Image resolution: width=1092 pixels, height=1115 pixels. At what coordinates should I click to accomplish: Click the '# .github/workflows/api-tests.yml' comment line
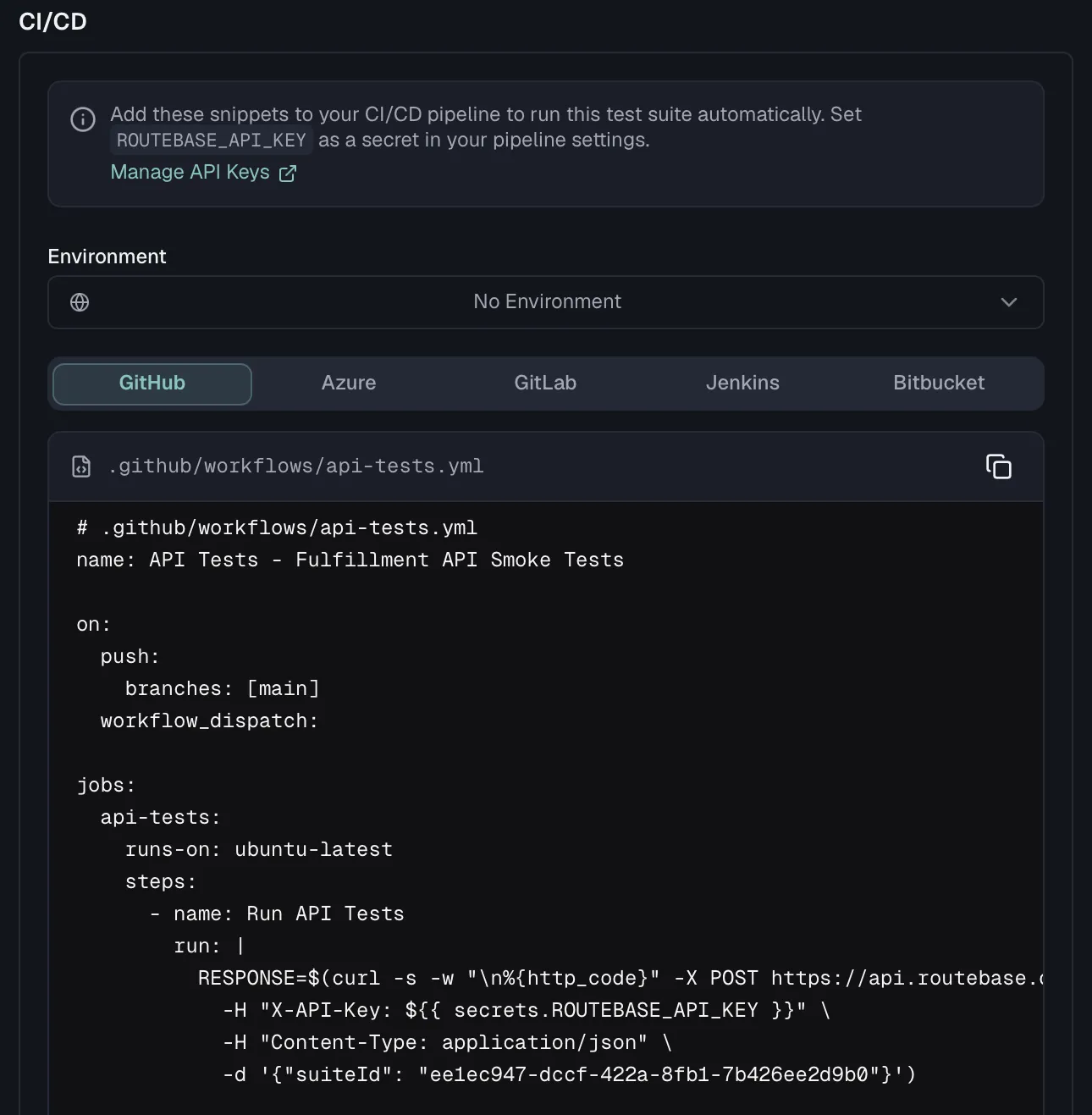click(x=277, y=528)
